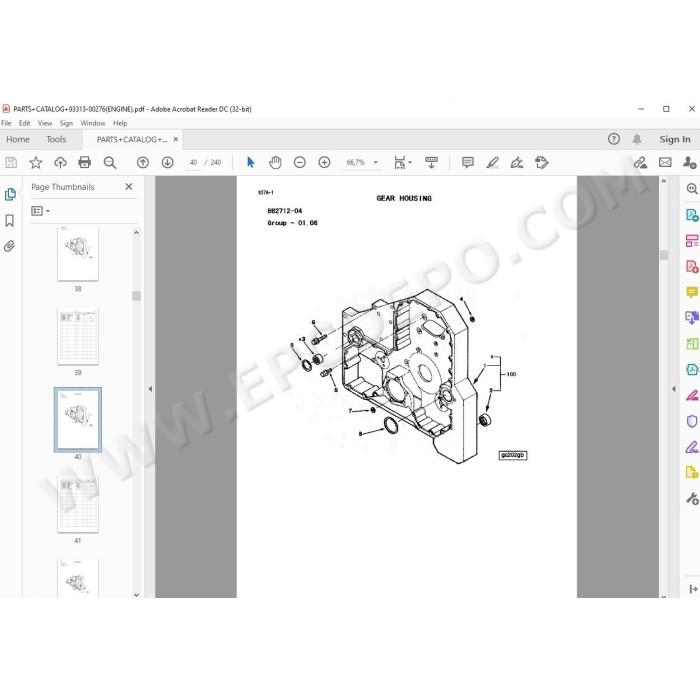Open the notifications bell icon

click(x=637, y=139)
